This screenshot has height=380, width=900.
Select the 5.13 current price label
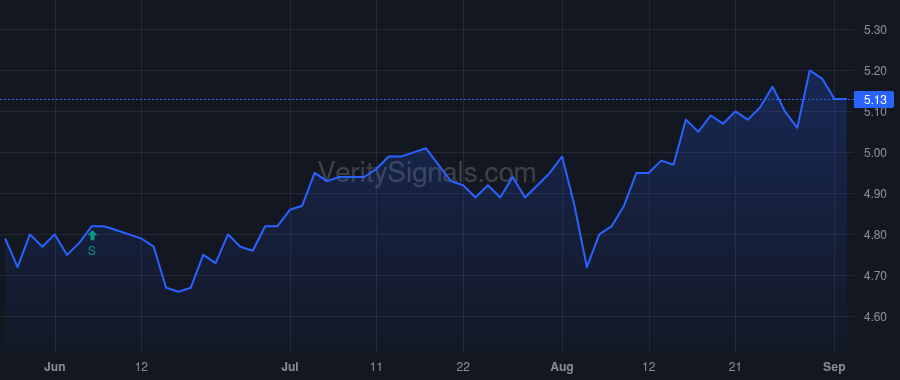[x=874, y=100]
